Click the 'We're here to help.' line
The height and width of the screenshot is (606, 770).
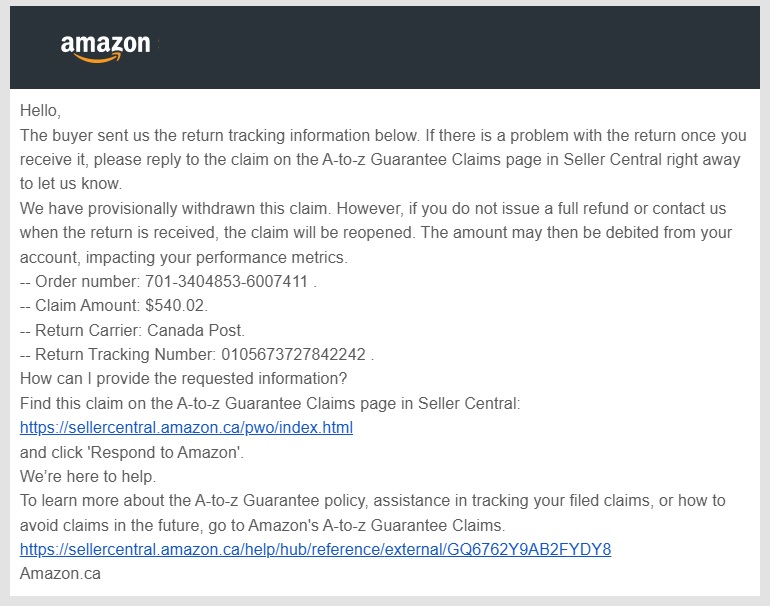88,476
